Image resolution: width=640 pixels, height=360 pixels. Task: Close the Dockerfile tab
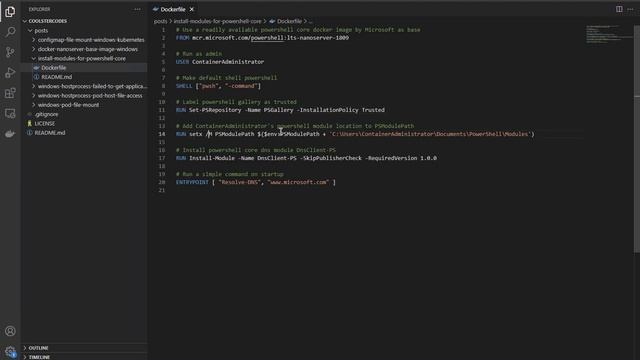coord(192,9)
